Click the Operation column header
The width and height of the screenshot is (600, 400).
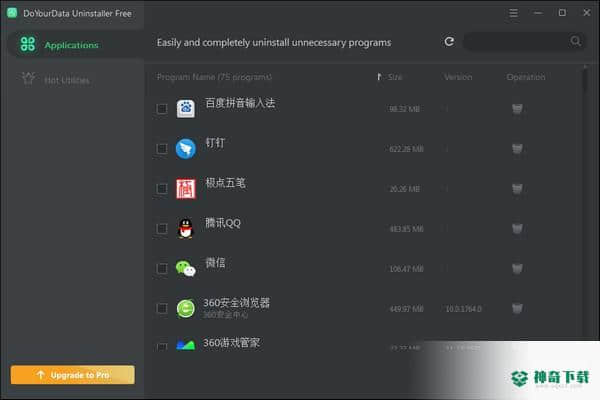pos(526,77)
